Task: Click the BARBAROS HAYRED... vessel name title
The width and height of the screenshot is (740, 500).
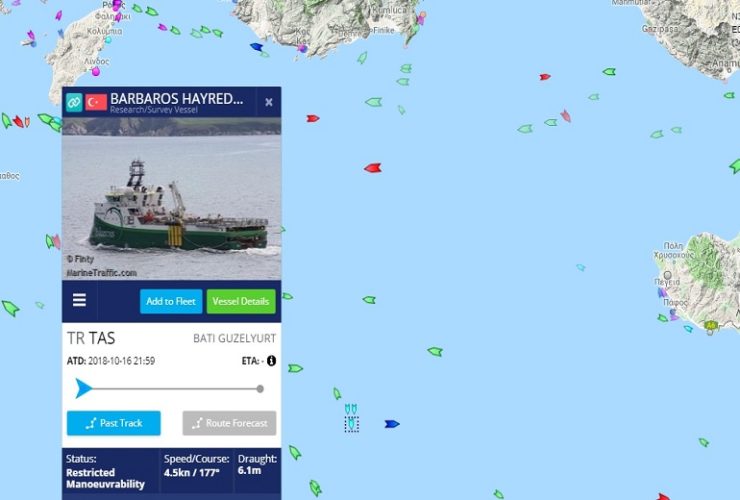Action: point(177,99)
